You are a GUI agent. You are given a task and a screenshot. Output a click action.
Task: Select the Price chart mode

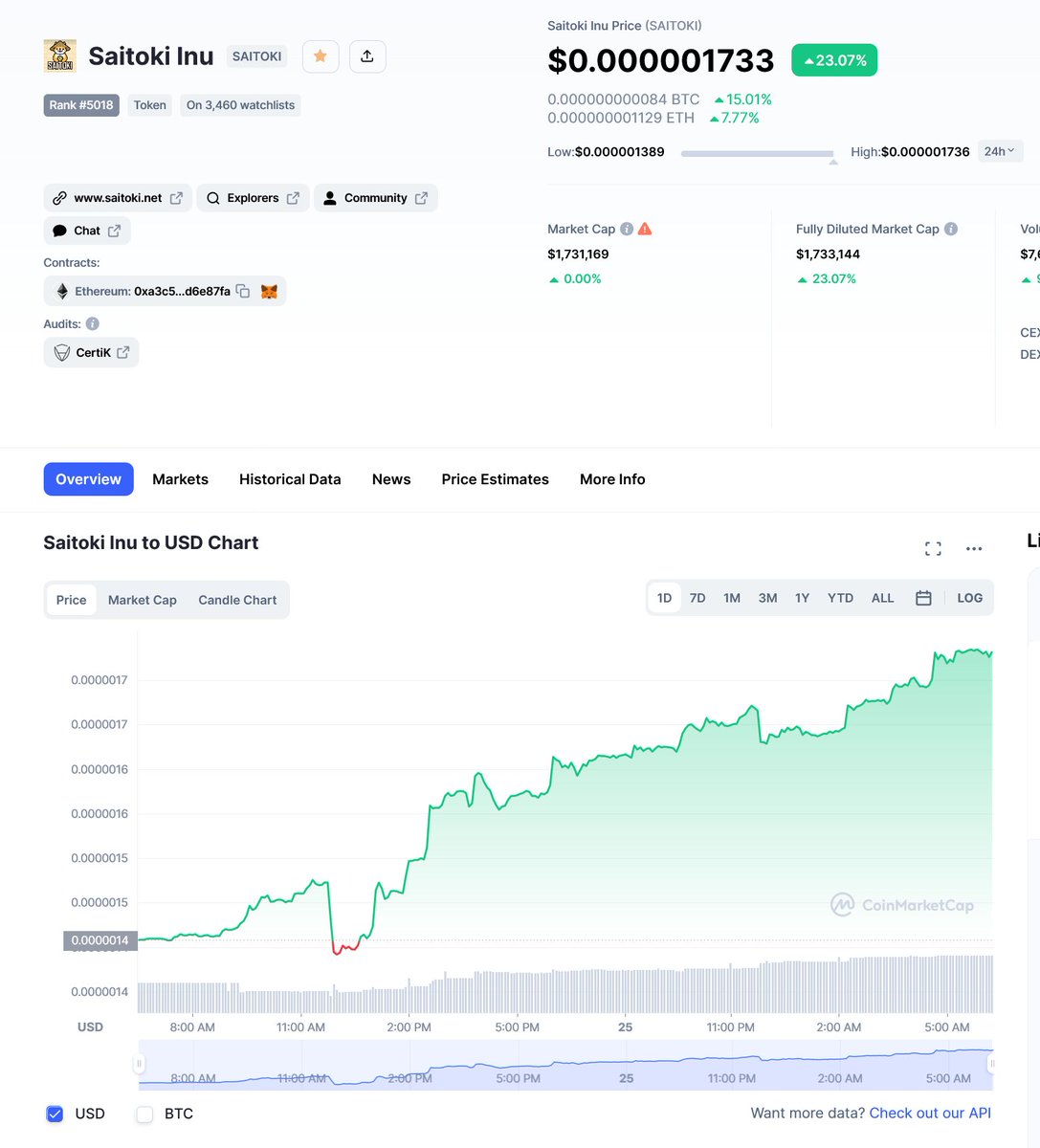71,600
